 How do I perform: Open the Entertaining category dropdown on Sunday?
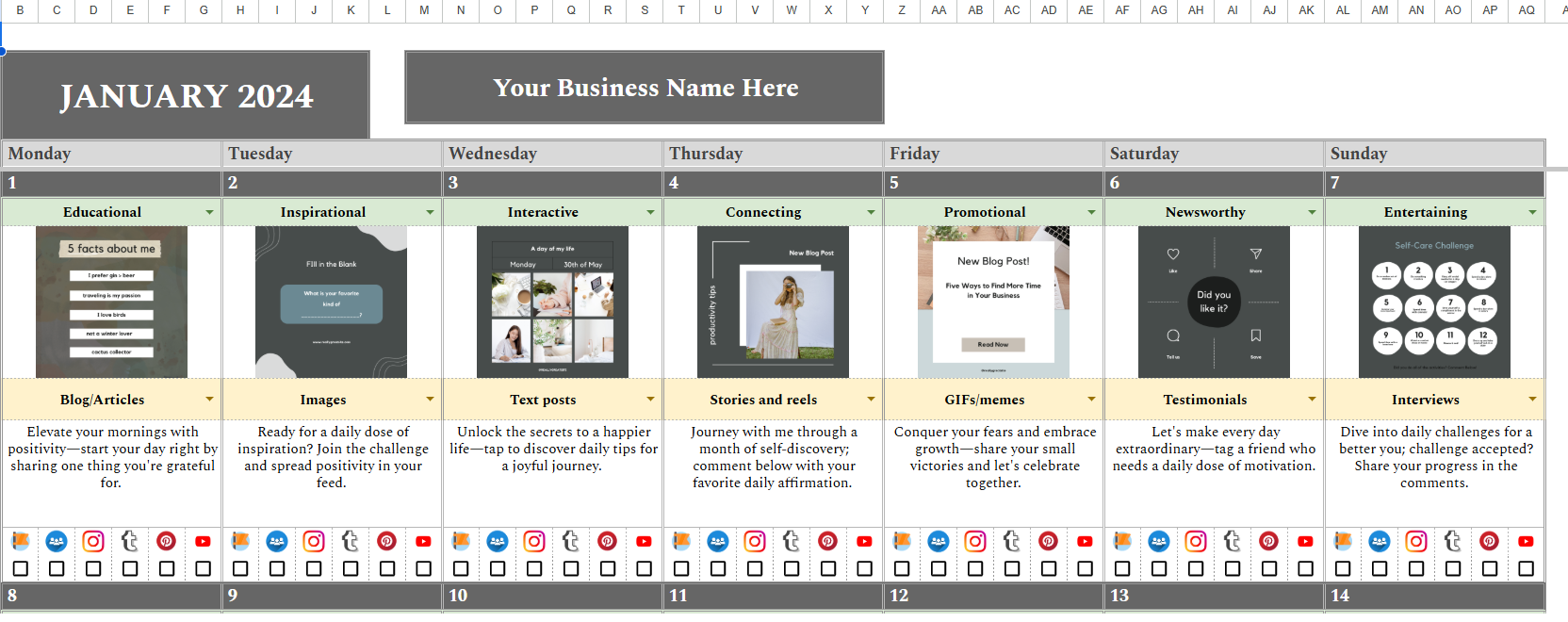click(x=1532, y=212)
